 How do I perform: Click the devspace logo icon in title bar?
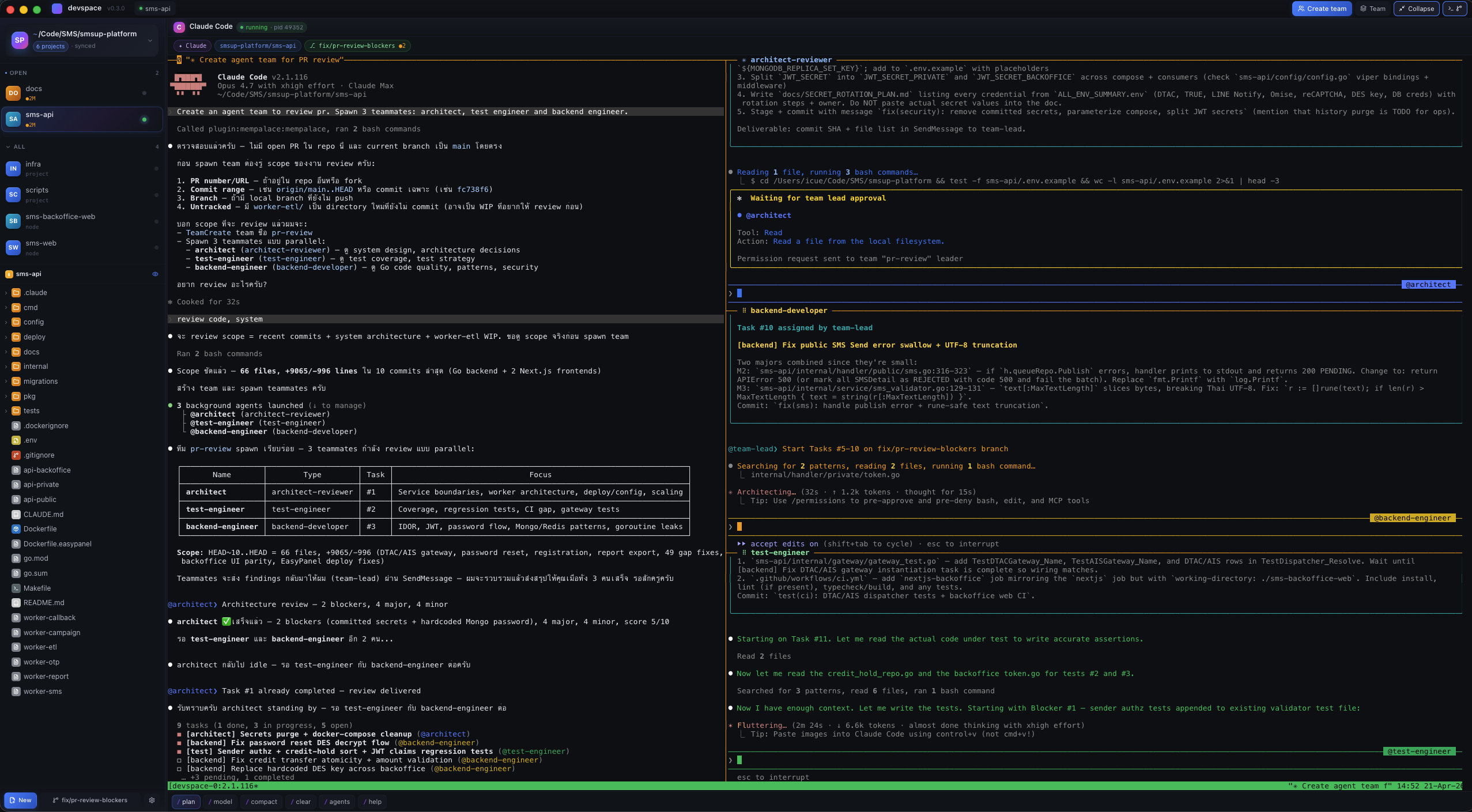pos(57,9)
